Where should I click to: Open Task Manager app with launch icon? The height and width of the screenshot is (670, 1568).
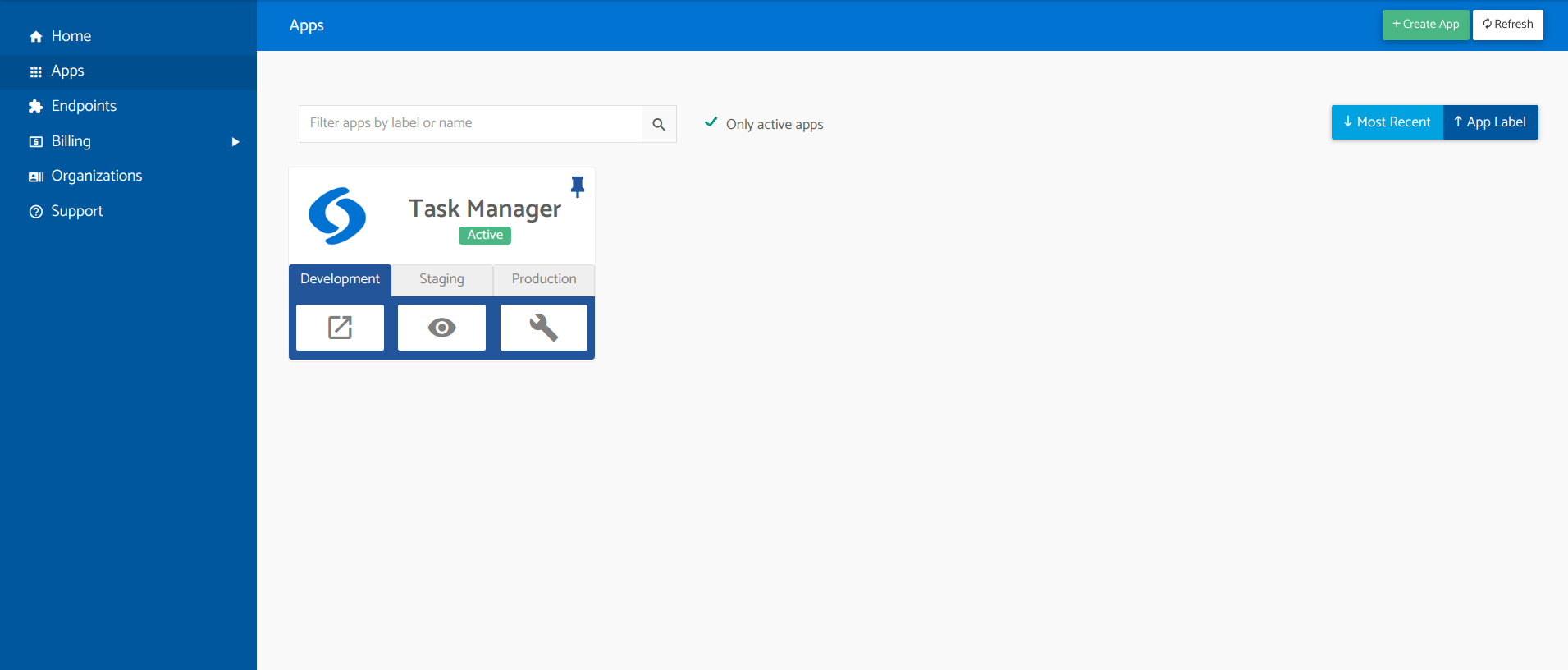(x=340, y=328)
